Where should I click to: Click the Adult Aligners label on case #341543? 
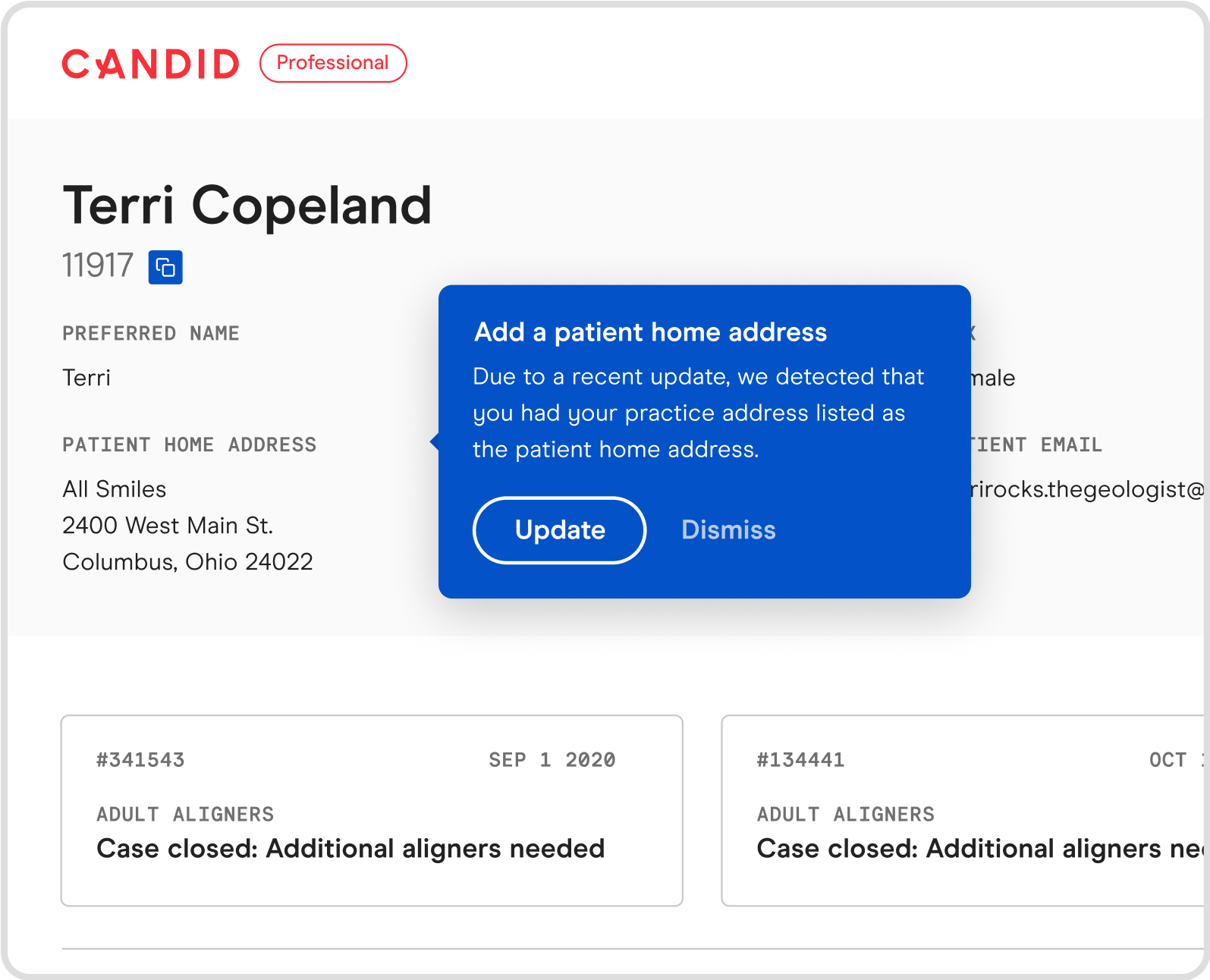pos(185,815)
